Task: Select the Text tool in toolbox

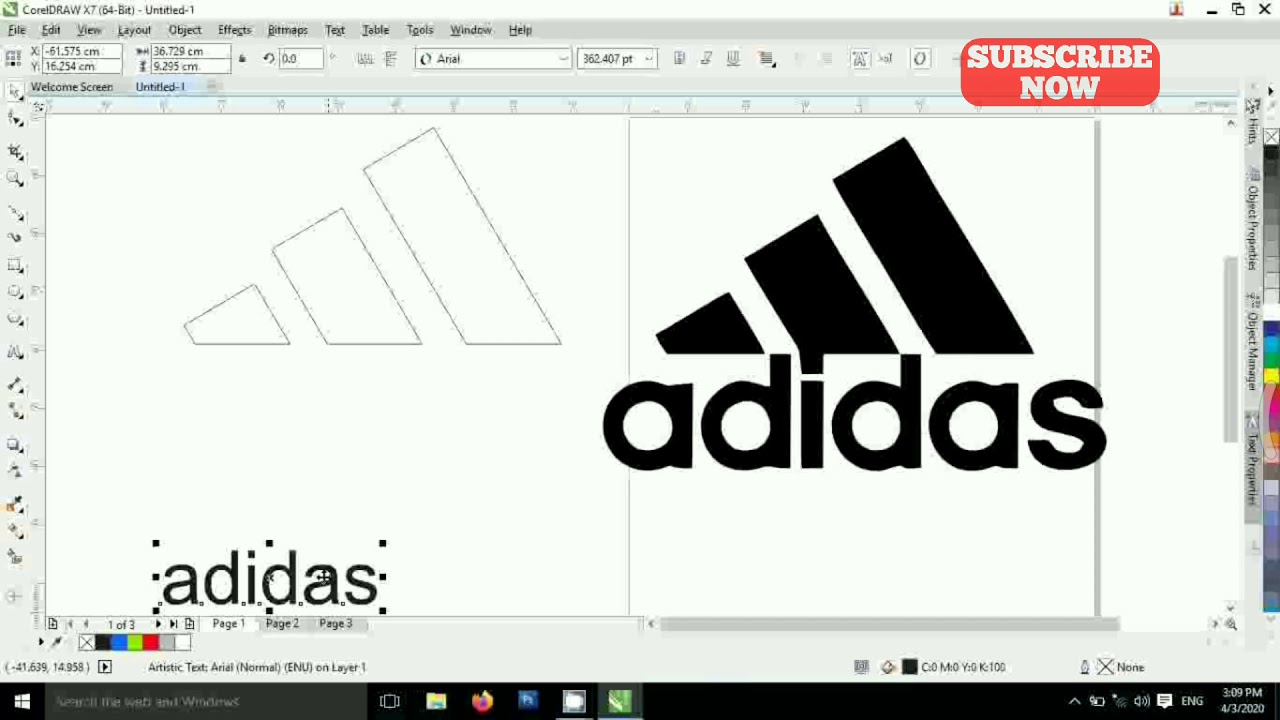Action: click(x=15, y=352)
